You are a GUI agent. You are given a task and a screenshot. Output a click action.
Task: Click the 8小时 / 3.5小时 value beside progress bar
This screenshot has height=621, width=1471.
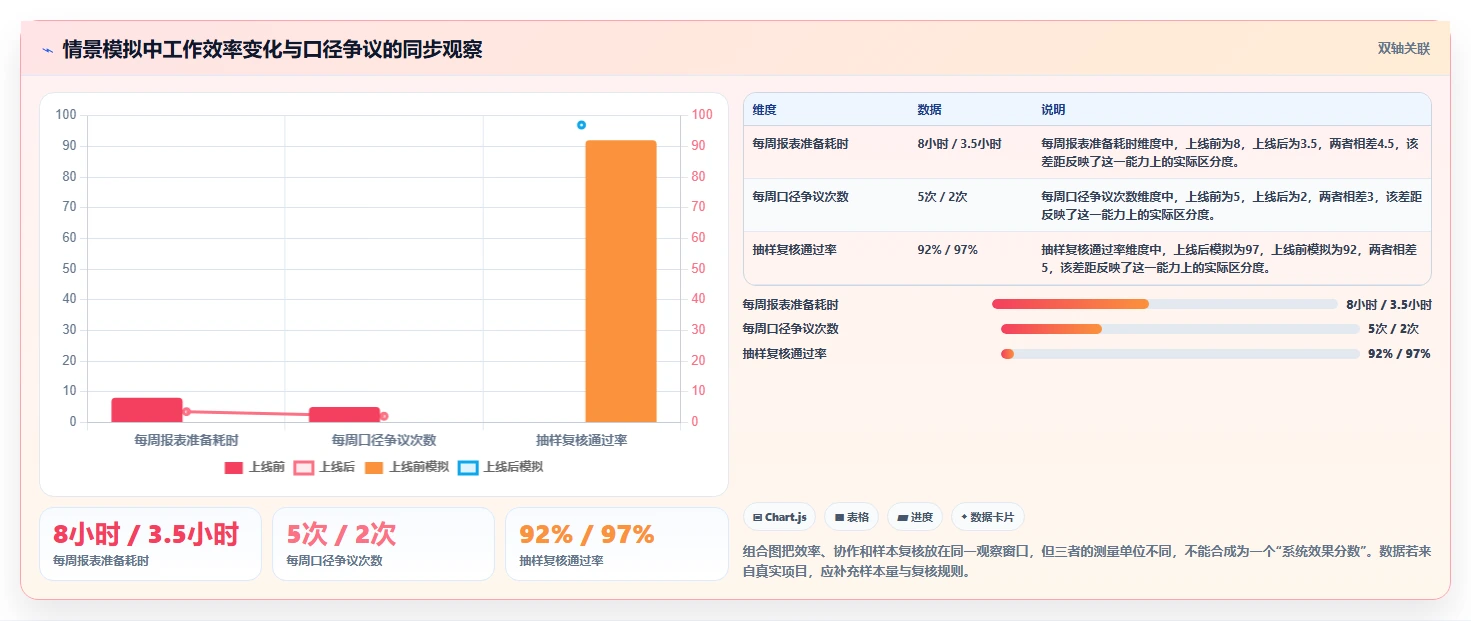pyautogui.click(x=1388, y=305)
